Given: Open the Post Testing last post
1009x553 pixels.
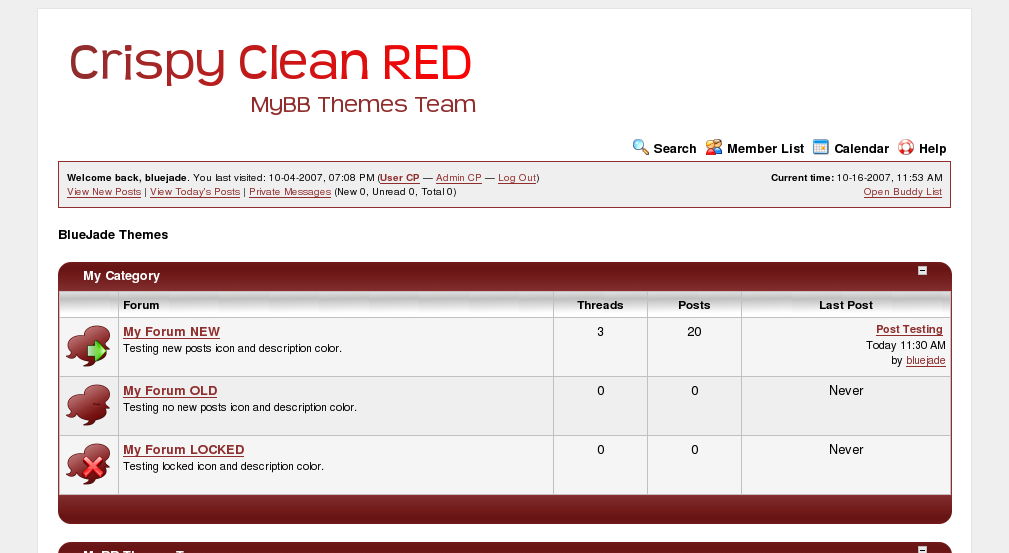Looking at the screenshot, I should click(909, 330).
